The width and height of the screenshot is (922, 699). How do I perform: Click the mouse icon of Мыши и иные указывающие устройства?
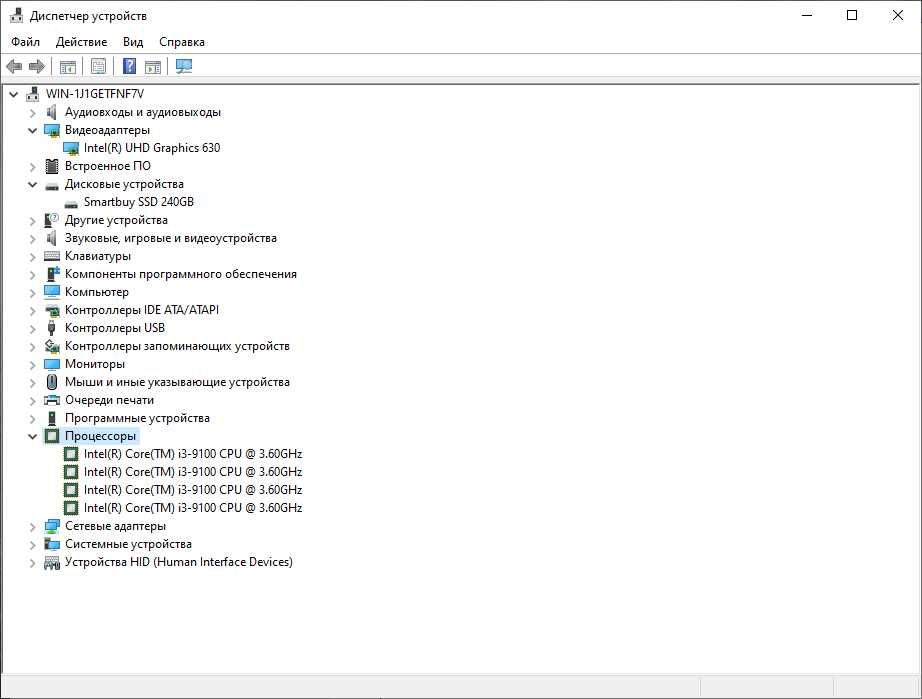click(52, 382)
